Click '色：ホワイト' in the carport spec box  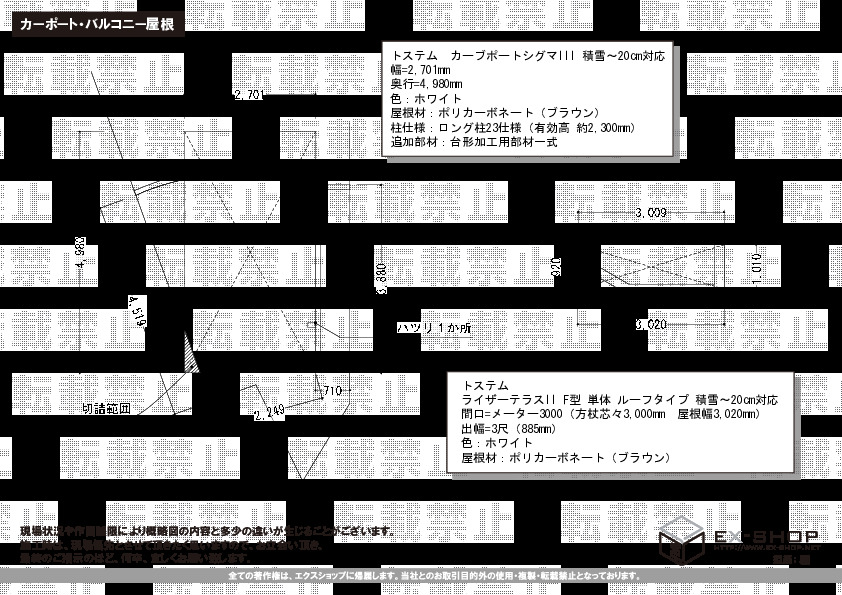pyautogui.click(x=426, y=99)
